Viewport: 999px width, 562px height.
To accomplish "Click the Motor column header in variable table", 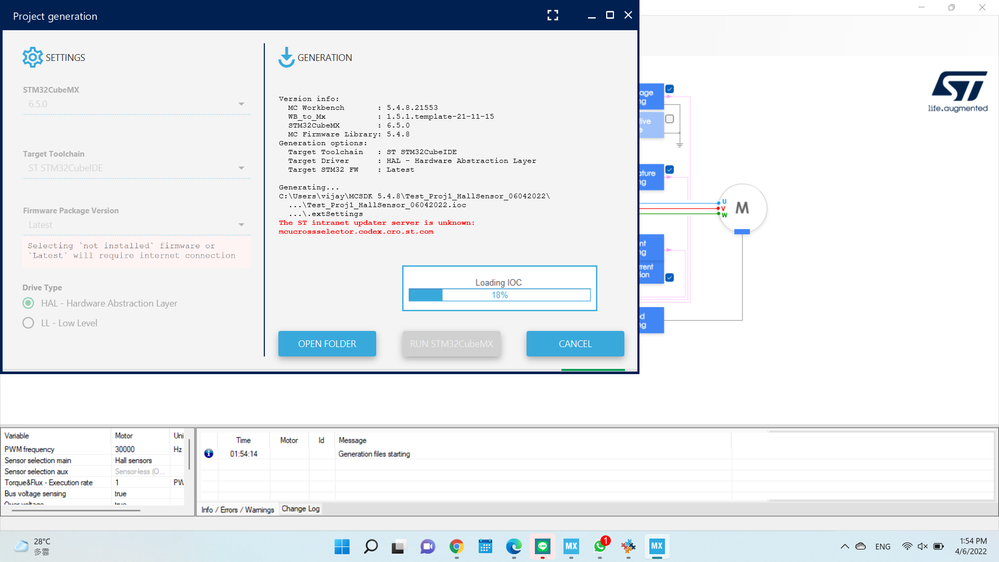I will [x=140, y=436].
